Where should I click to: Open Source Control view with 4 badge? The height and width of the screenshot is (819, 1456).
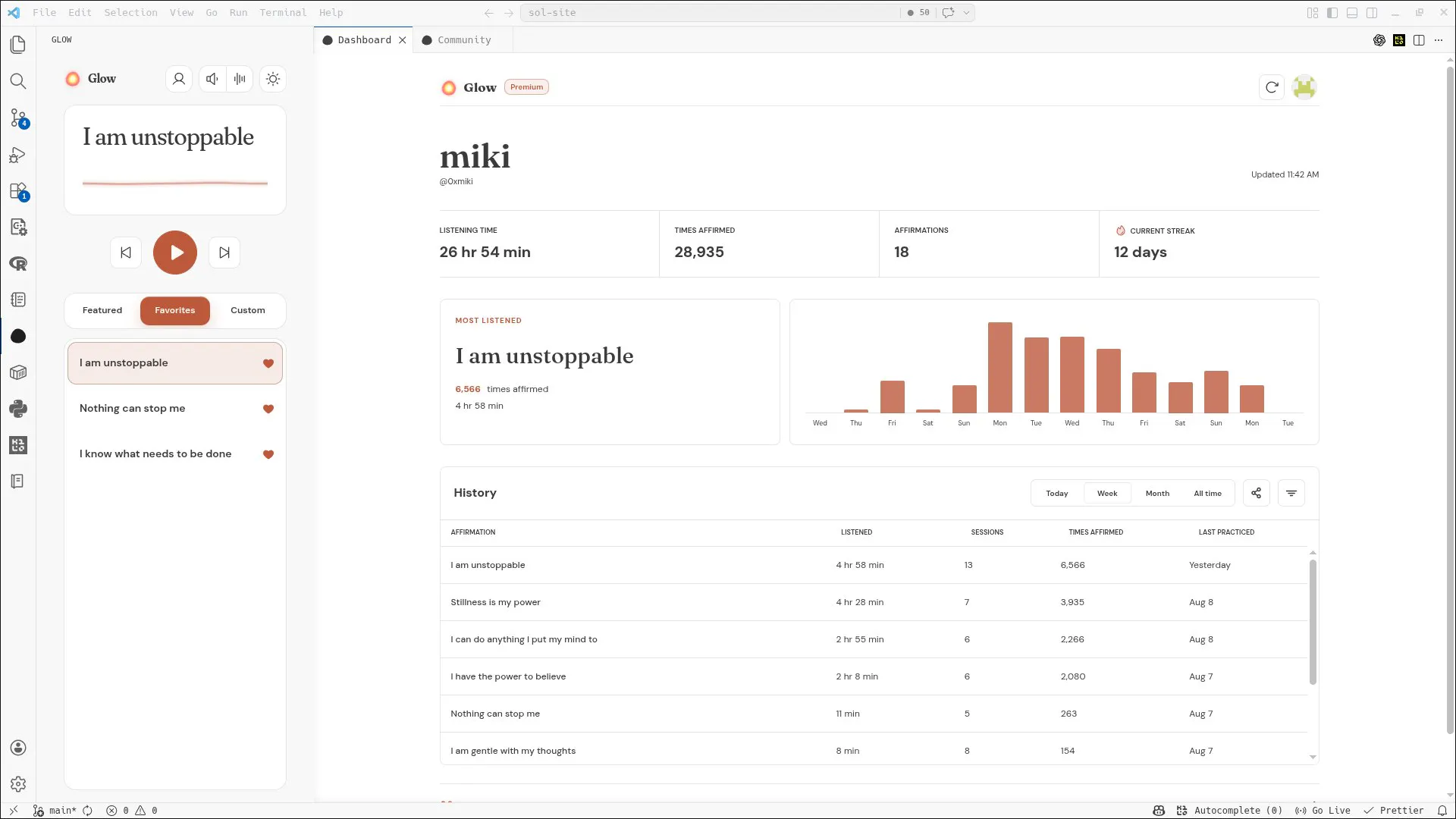[18, 118]
